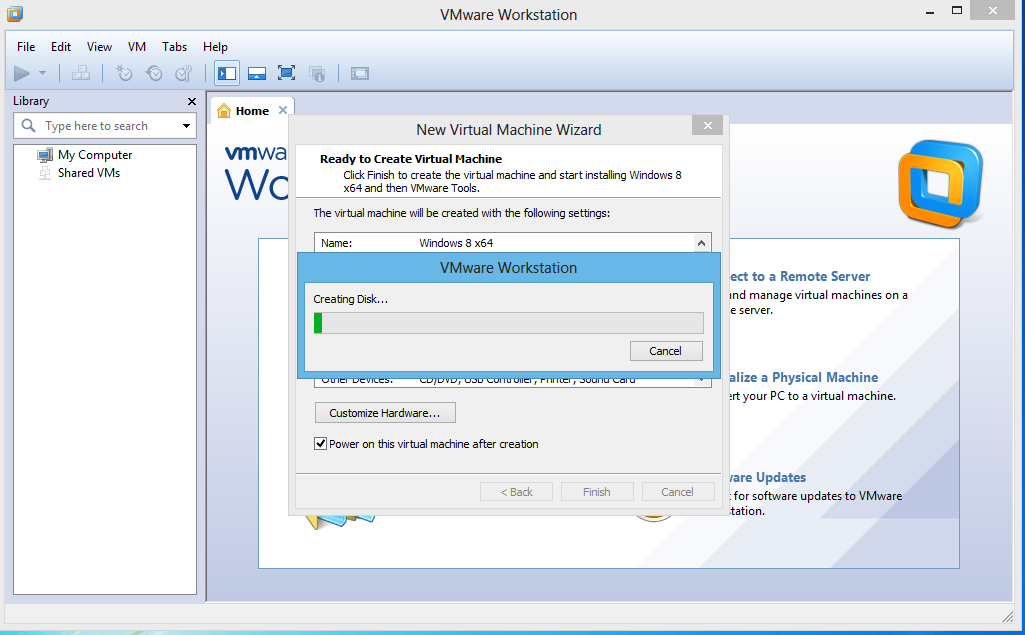Open the Edit menu

click(61, 47)
